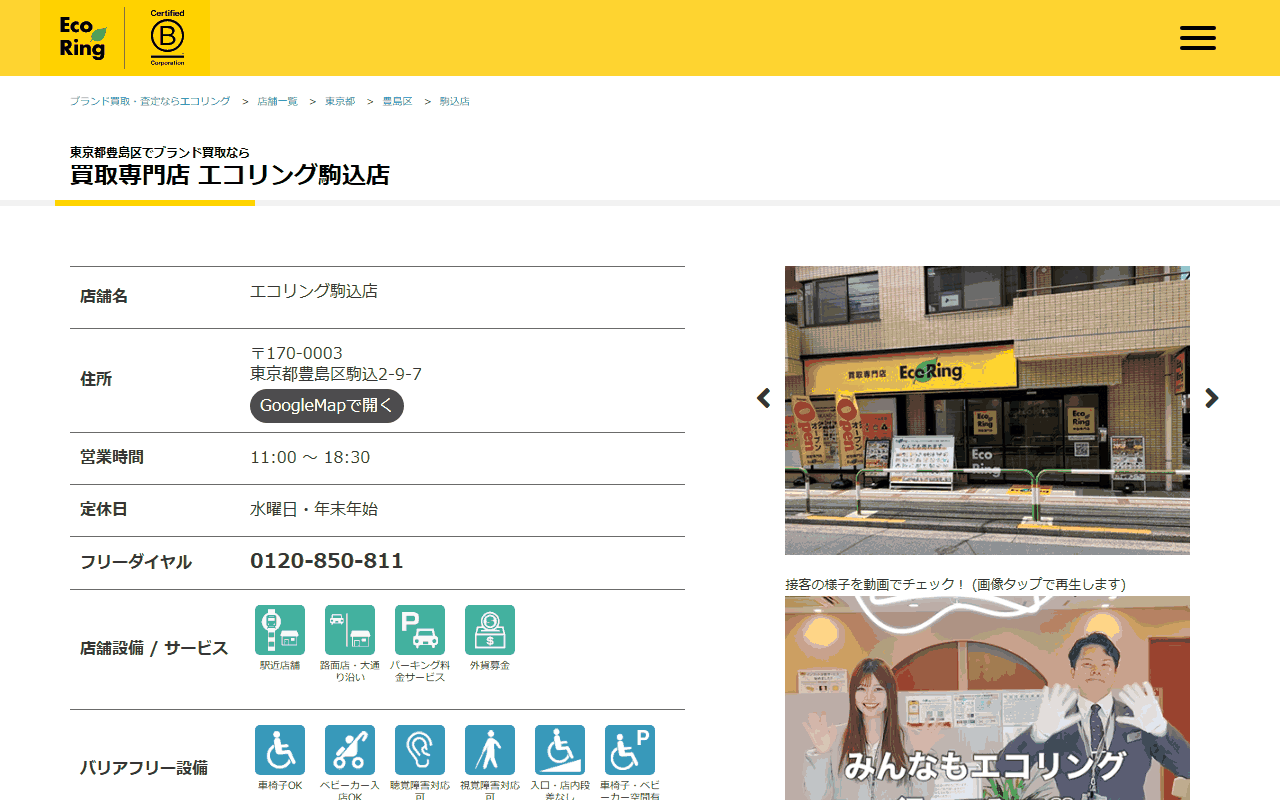Show previous store photo
This screenshot has height=800, width=1280.
tap(764, 398)
